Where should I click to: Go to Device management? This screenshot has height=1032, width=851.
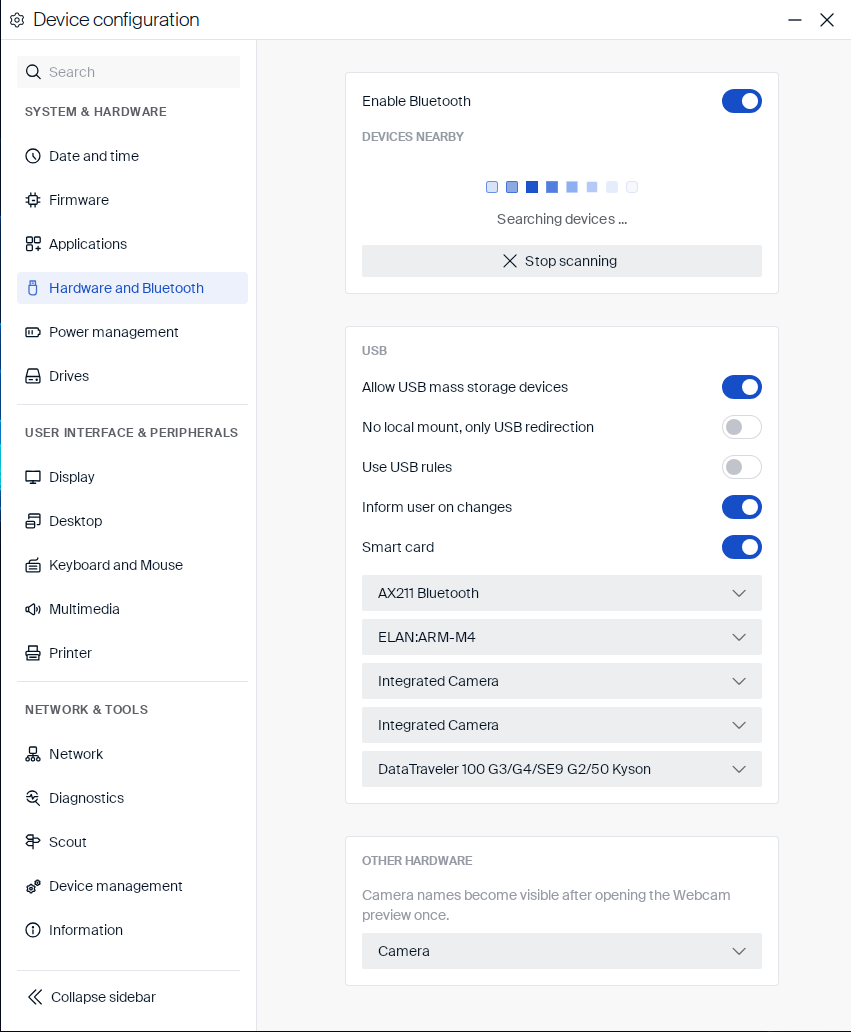pos(132,887)
